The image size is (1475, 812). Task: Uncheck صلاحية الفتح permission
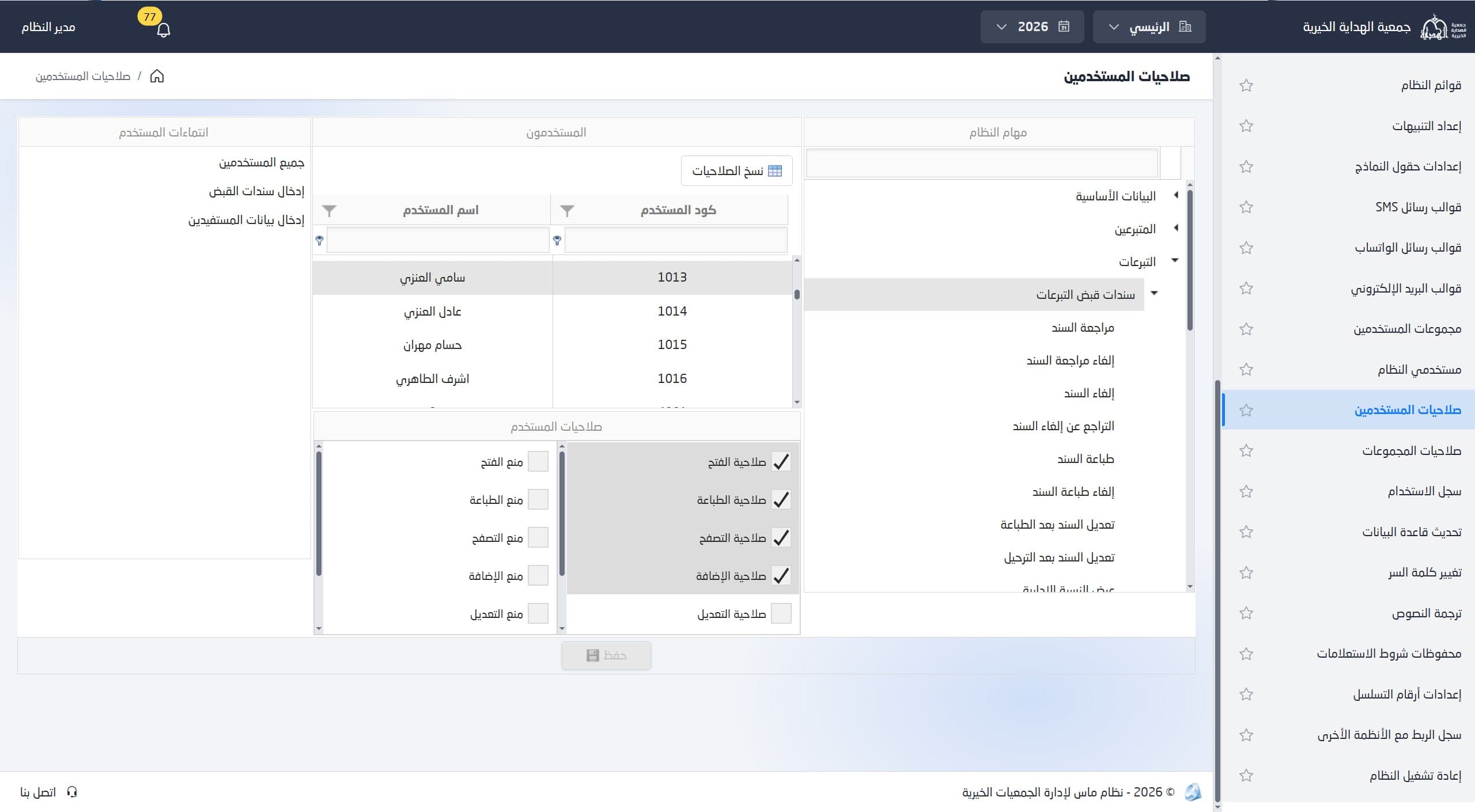(781, 462)
